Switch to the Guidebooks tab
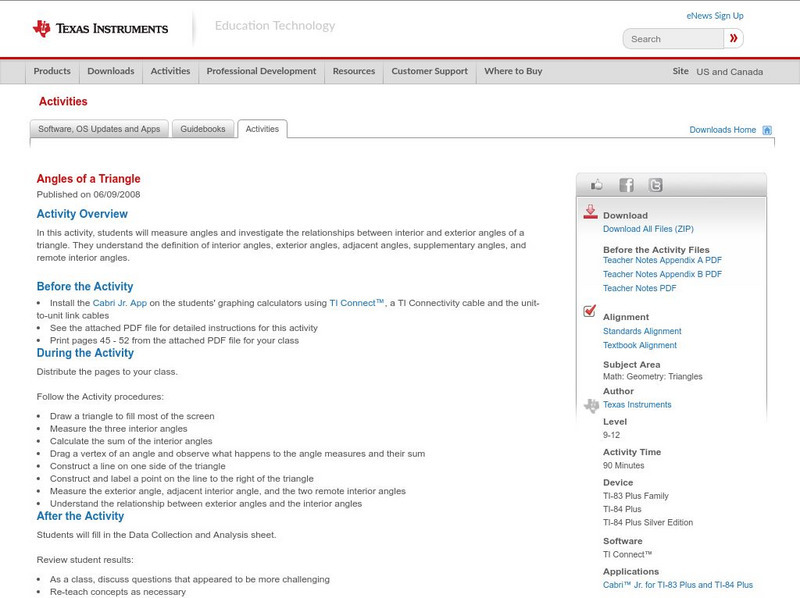The image size is (800, 598). pos(203,129)
